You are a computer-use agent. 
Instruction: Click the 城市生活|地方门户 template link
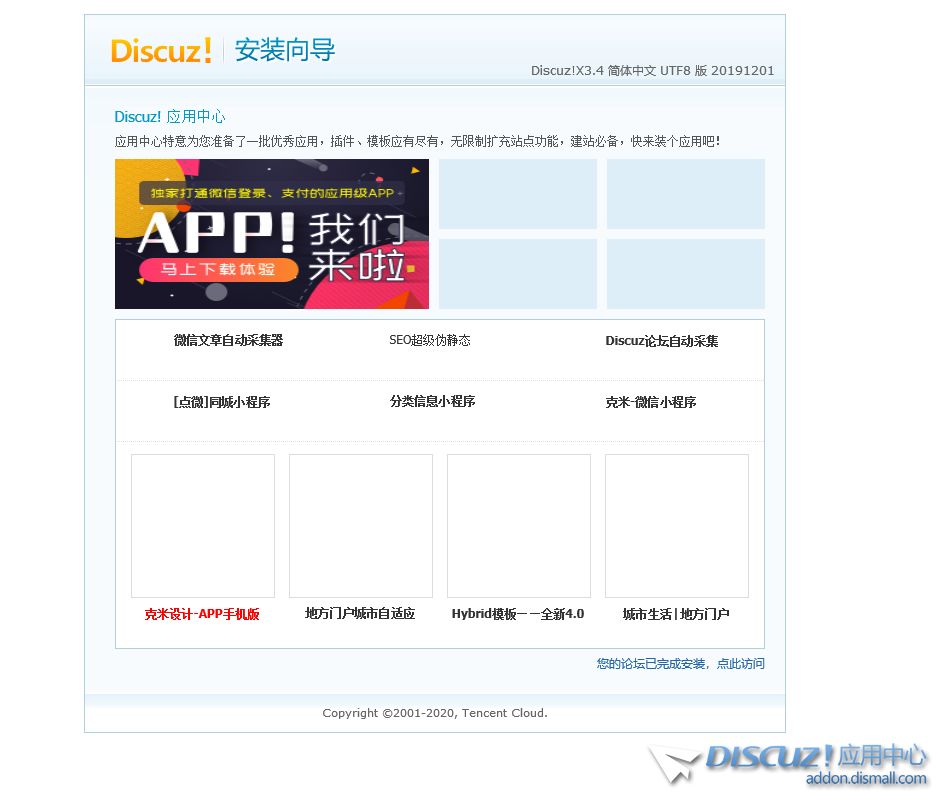676,614
